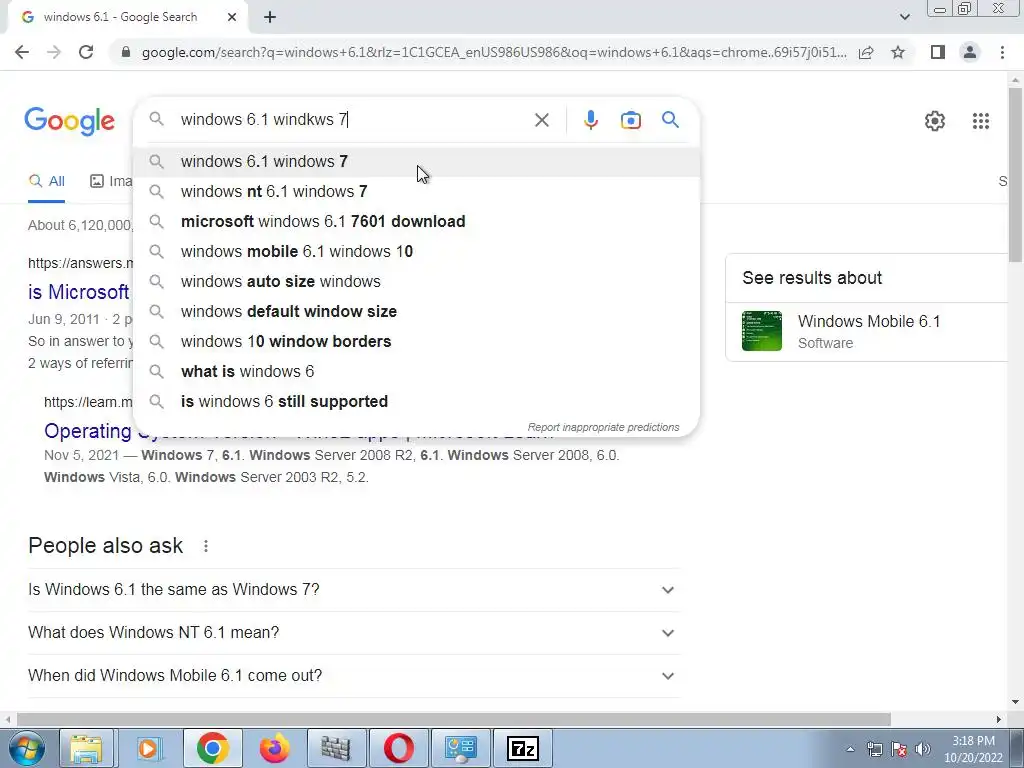Select suggestion 'windows nt 6.1 windows 7'

(x=416, y=191)
